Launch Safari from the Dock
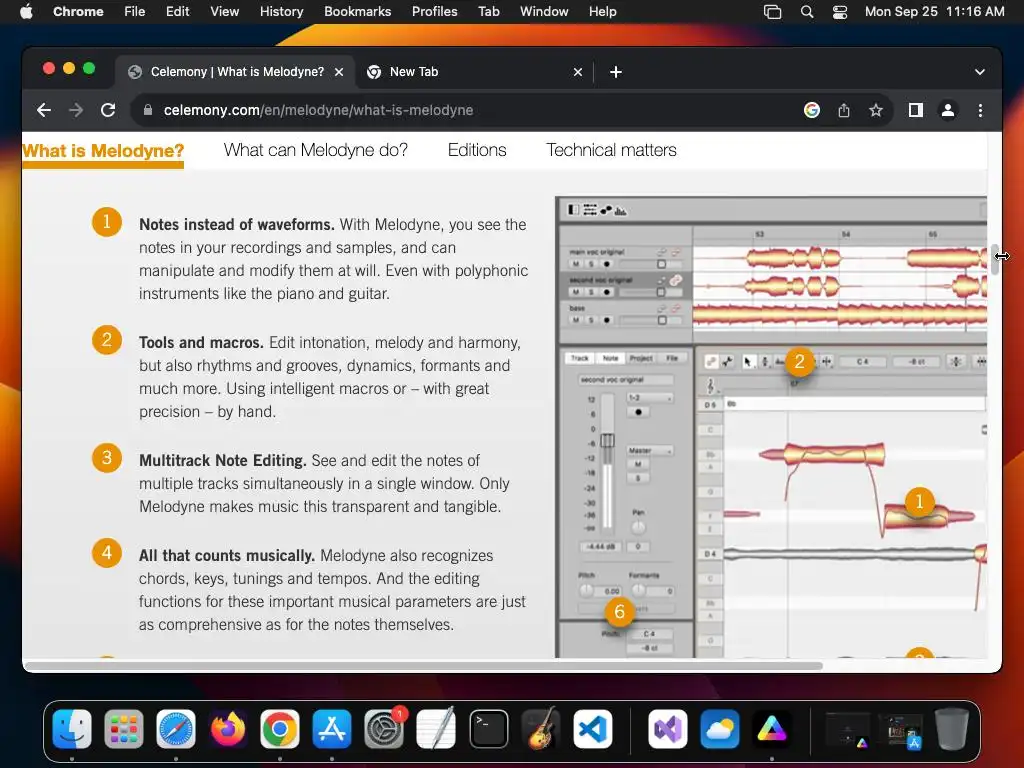 (x=176, y=729)
